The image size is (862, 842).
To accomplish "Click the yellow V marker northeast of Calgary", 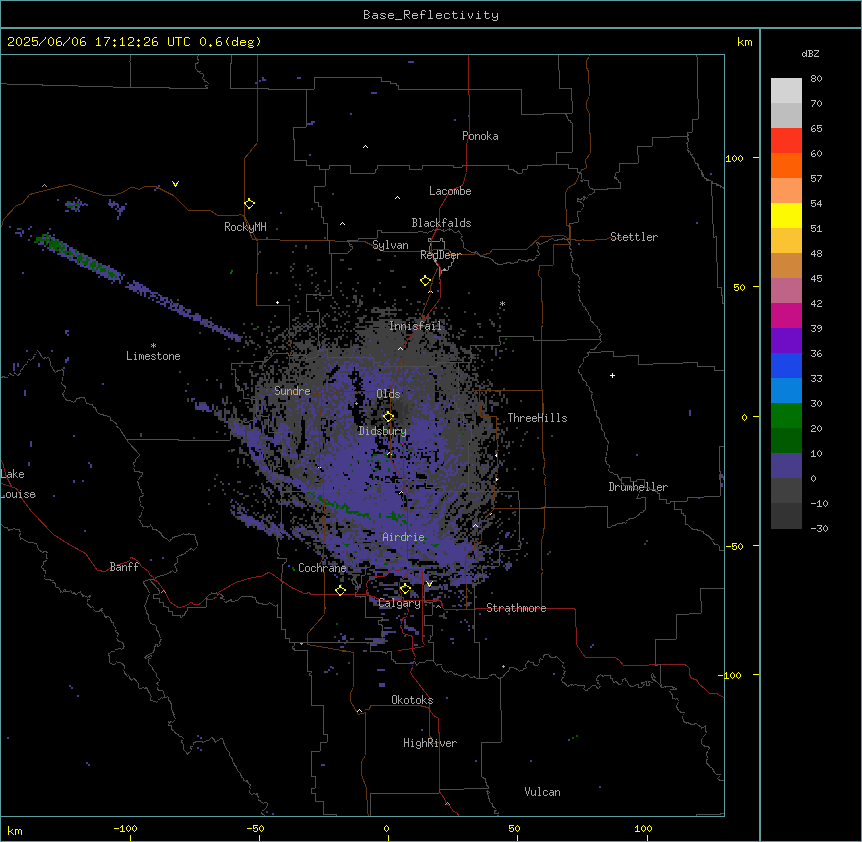I will pyautogui.click(x=429, y=584).
